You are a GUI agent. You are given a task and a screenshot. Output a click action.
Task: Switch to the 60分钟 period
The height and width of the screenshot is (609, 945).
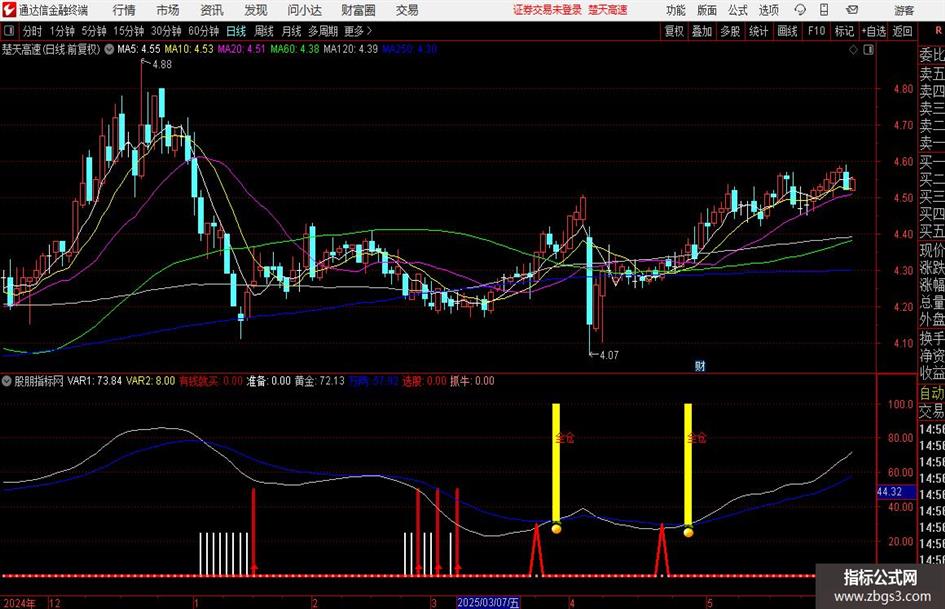pos(203,31)
